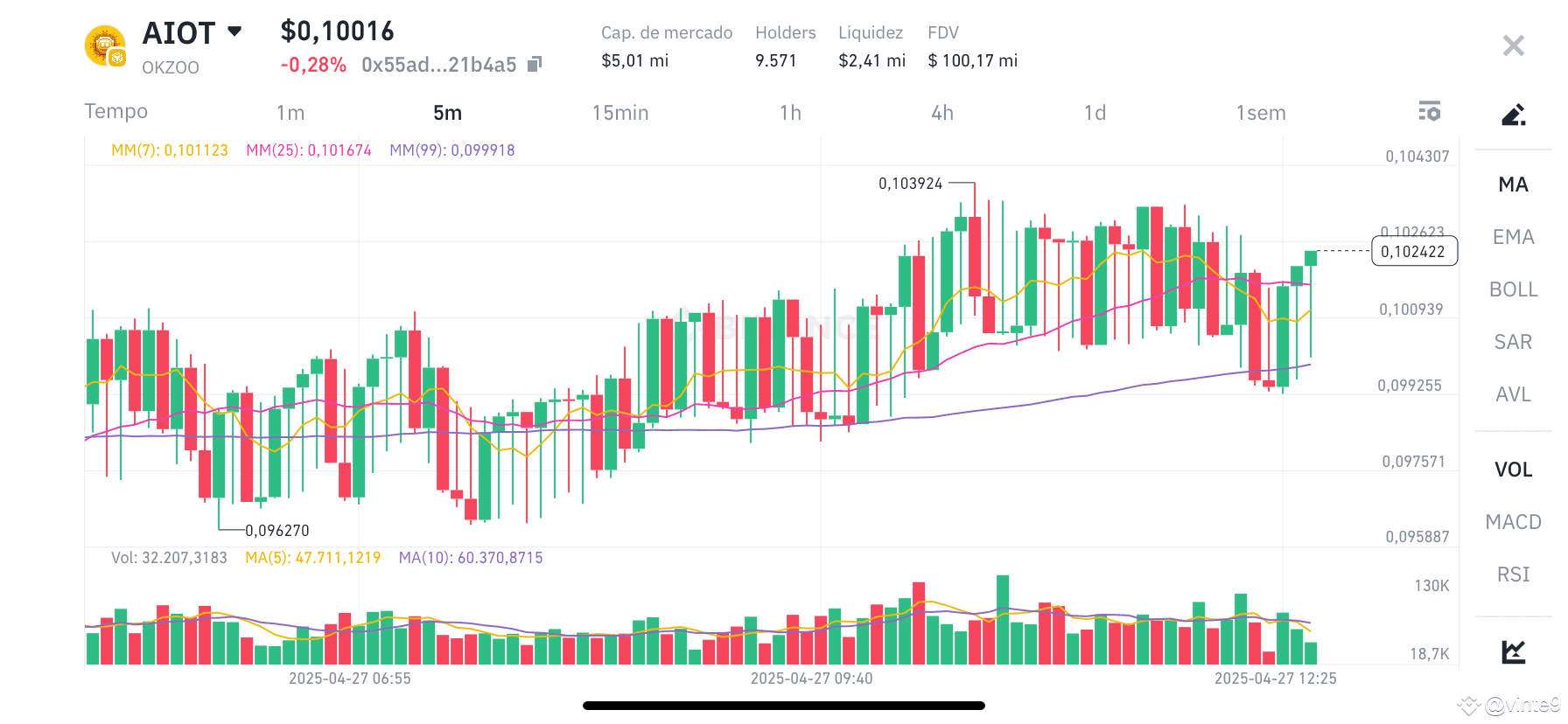Click the 0,095887 price axis label

[1417, 537]
